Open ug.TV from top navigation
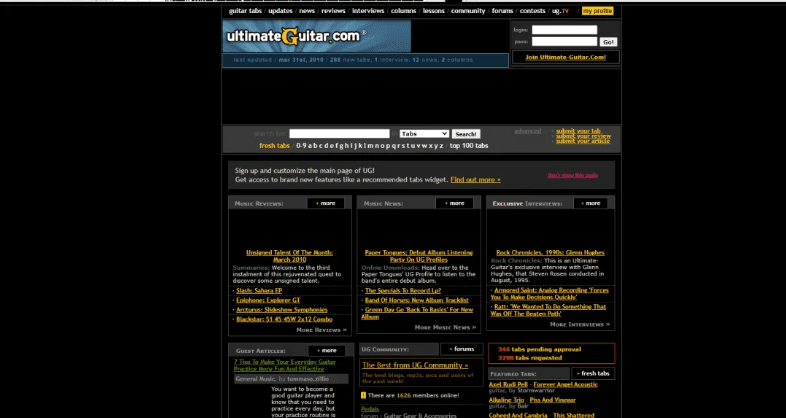The width and height of the screenshot is (786, 418). [x=560, y=11]
